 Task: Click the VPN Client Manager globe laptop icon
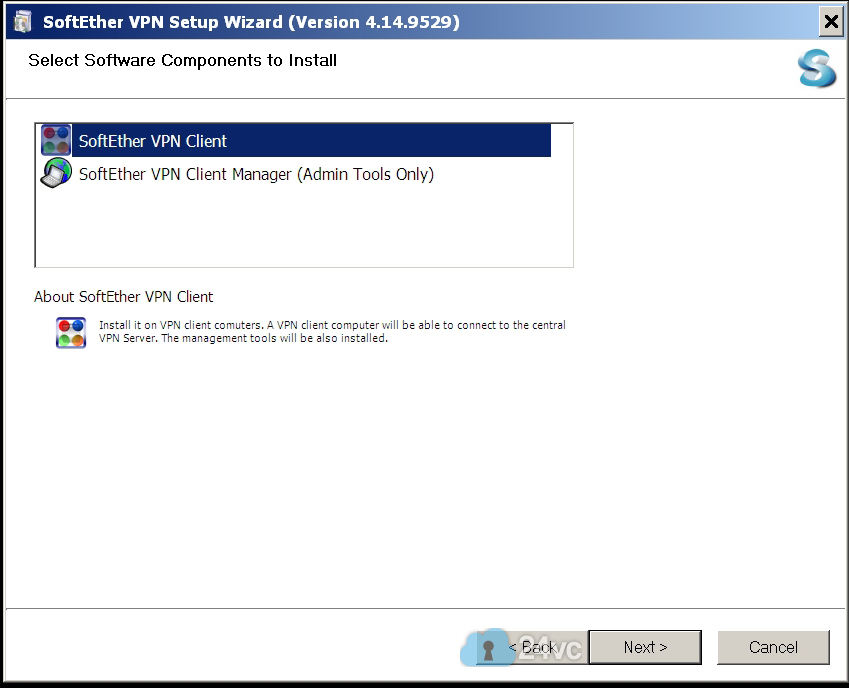click(x=56, y=173)
